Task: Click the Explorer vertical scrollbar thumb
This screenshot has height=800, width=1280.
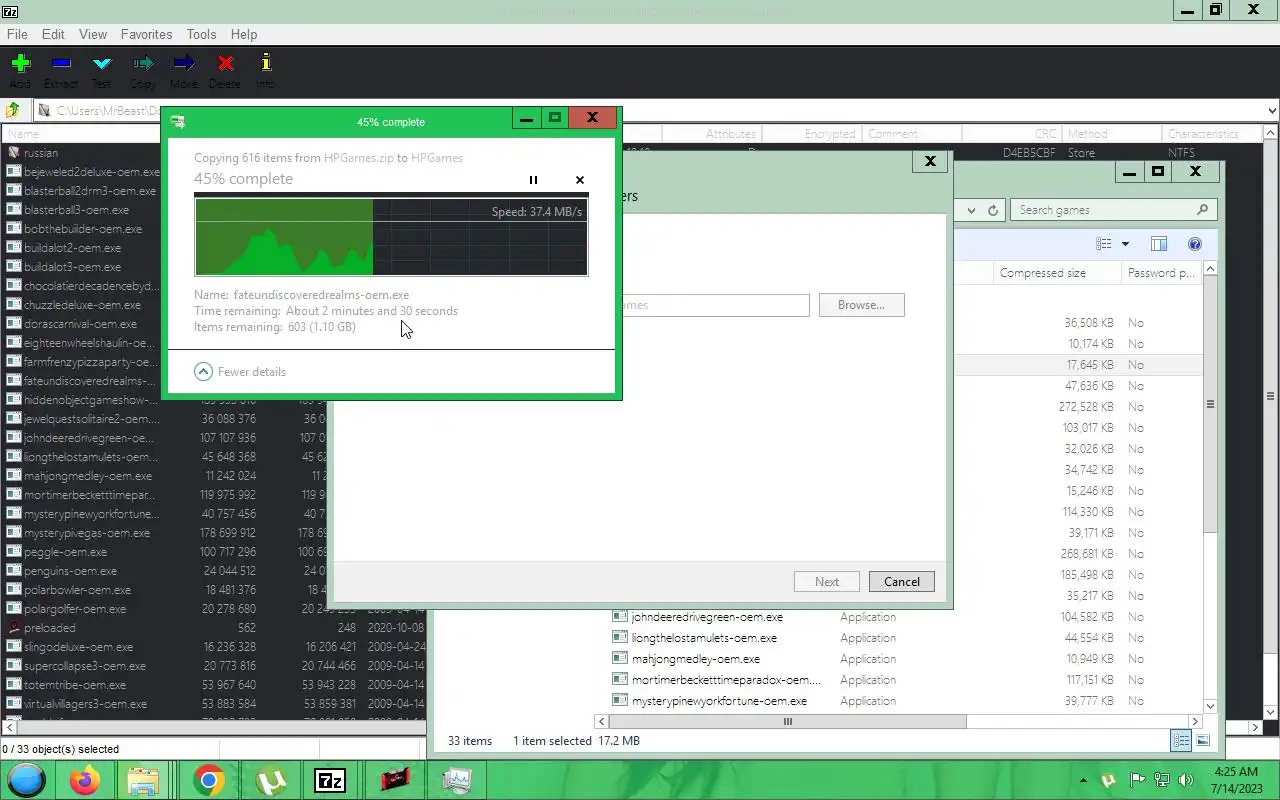Action: 1210,404
